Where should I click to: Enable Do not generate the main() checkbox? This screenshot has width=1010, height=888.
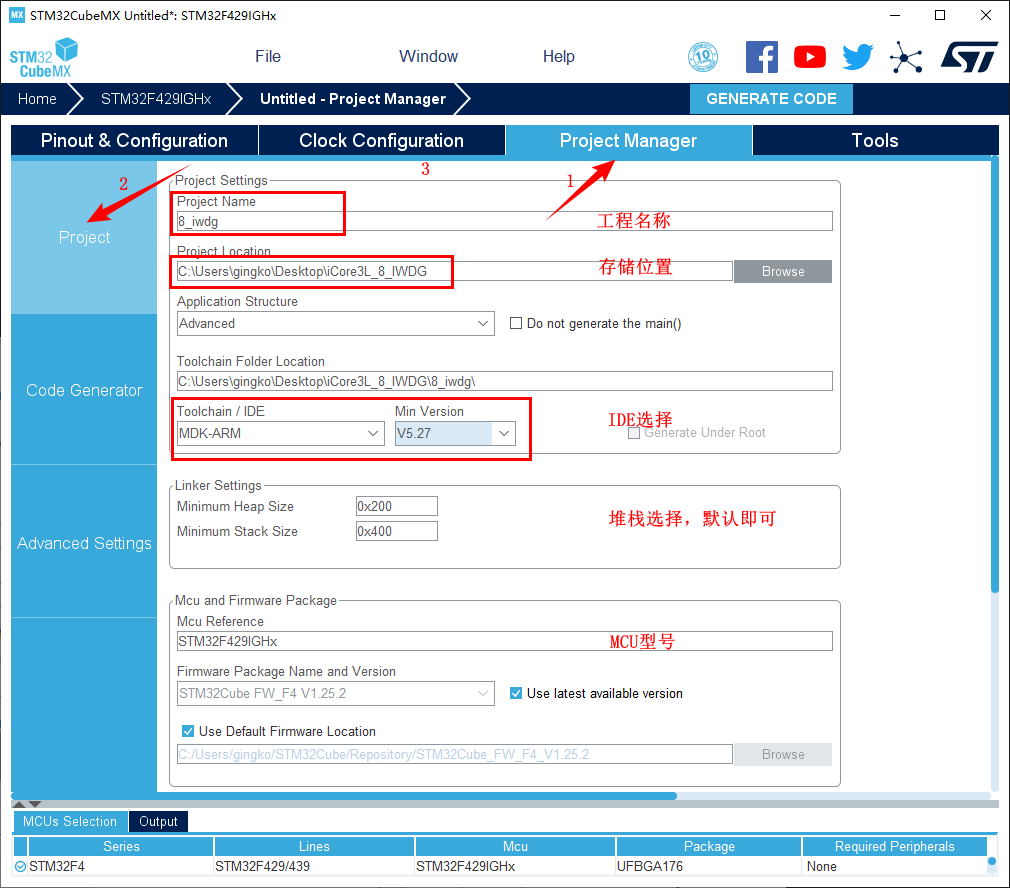[x=517, y=323]
